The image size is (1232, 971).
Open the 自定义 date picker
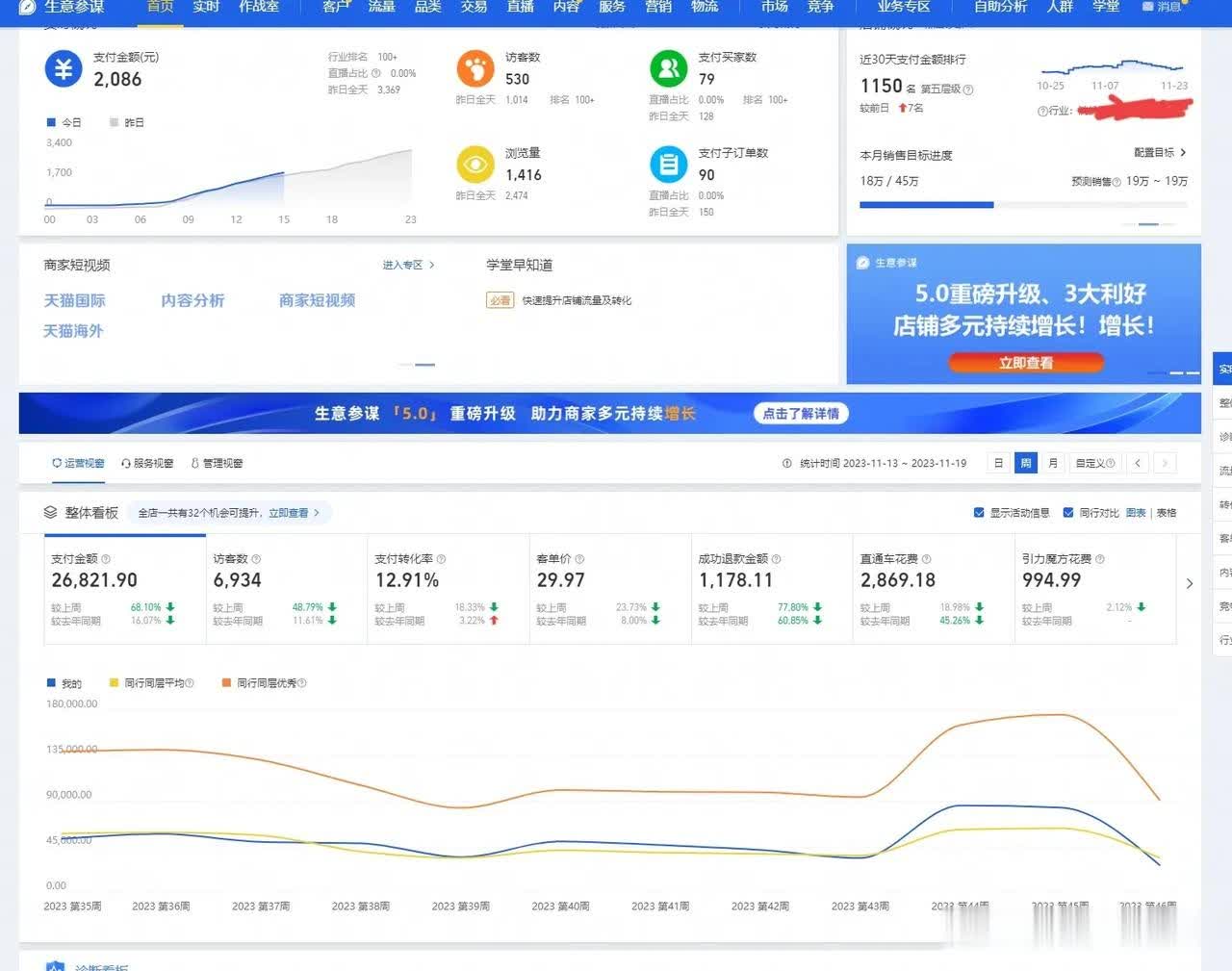1095,463
